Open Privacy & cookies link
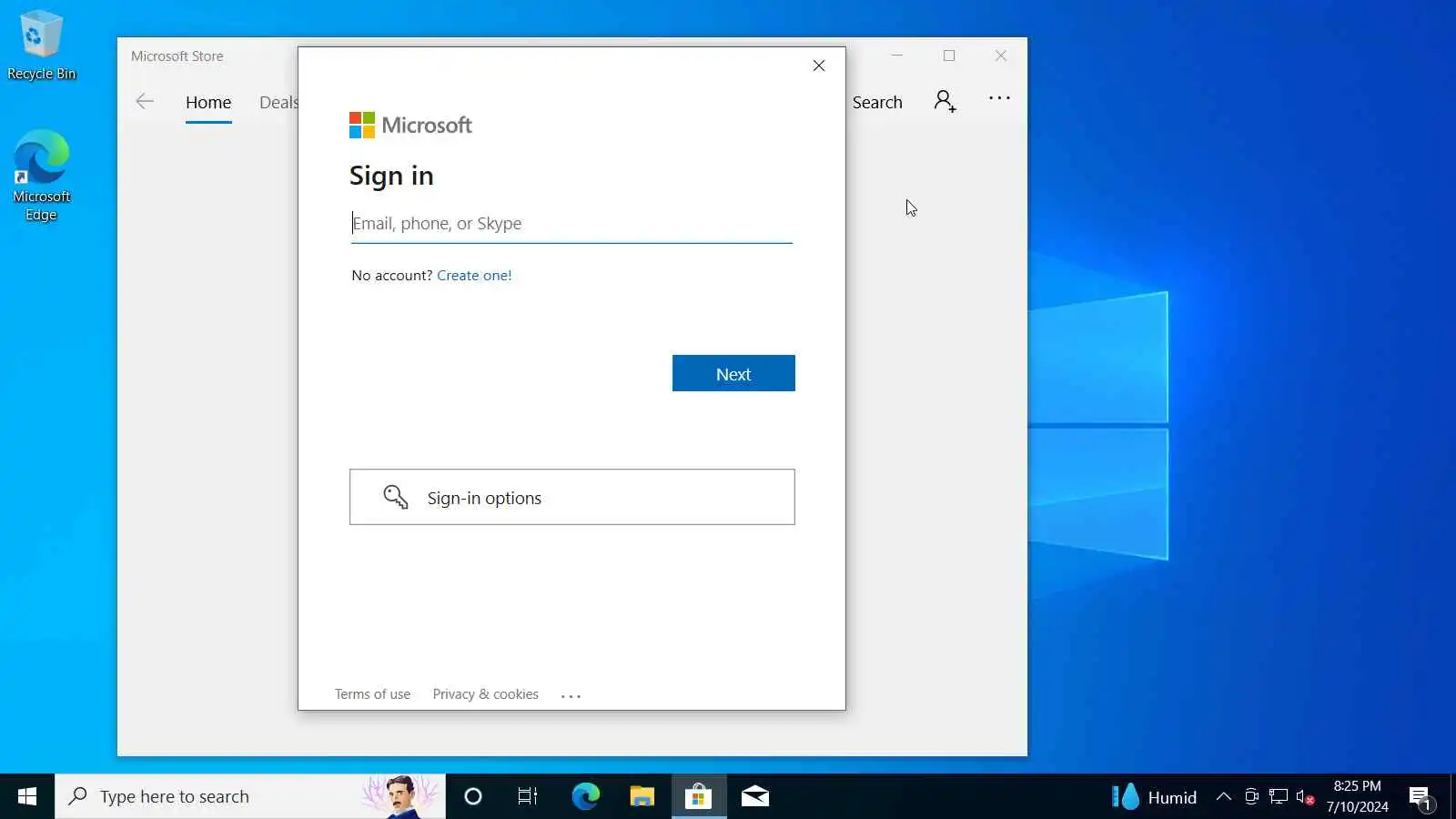Screen dimensions: 1456x819 (x=486, y=693)
